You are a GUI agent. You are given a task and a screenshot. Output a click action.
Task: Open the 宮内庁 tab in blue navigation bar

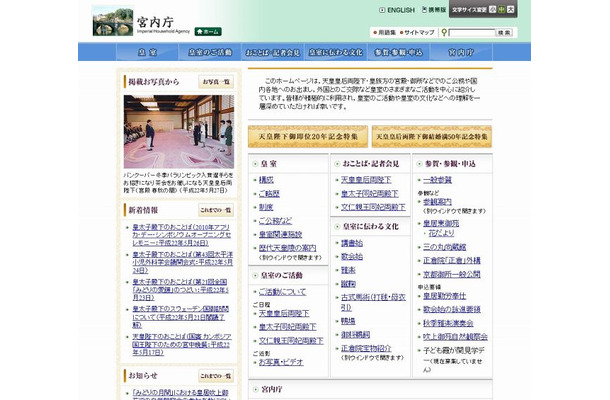461,52
